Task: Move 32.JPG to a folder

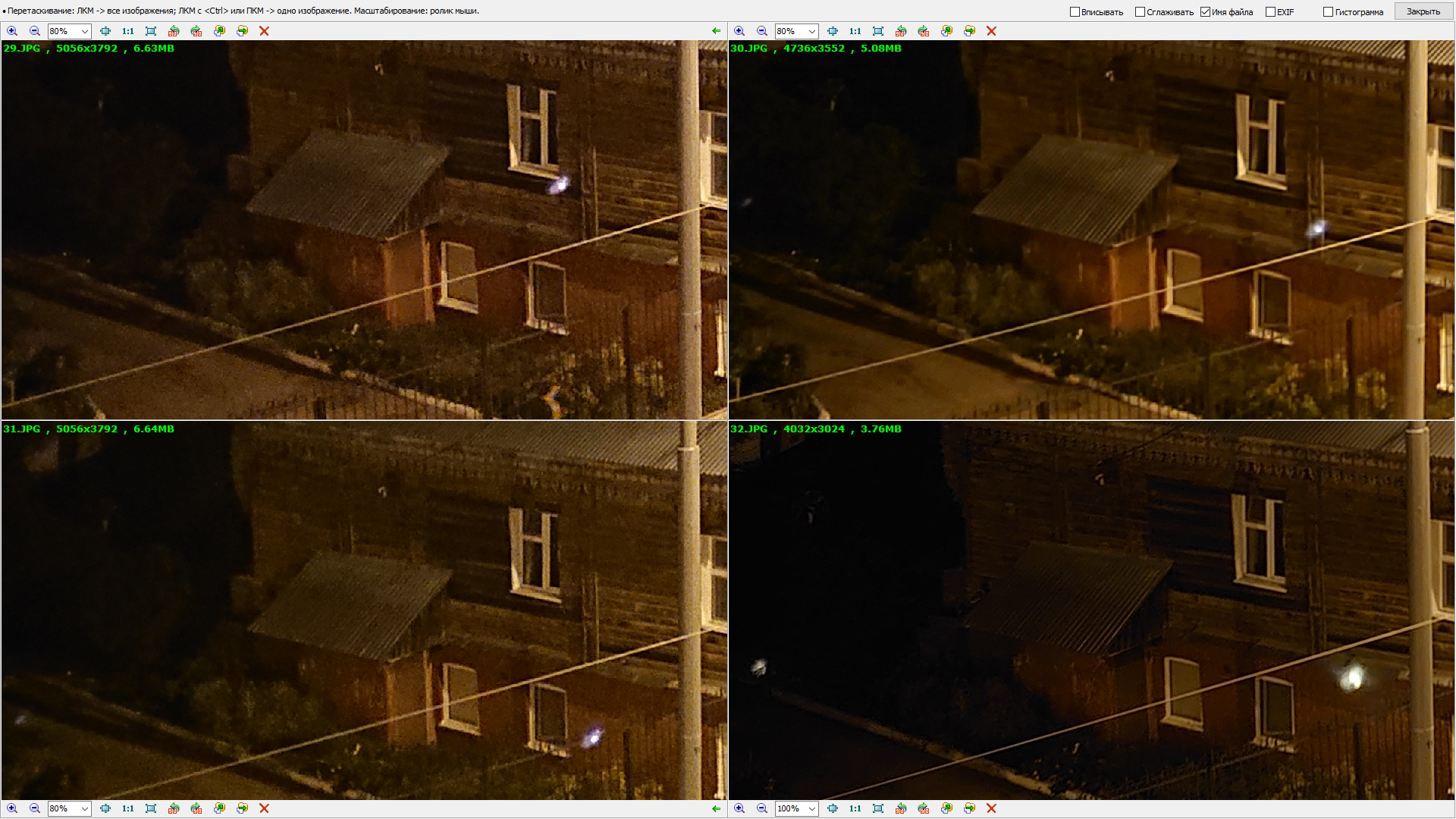Action: [969, 808]
